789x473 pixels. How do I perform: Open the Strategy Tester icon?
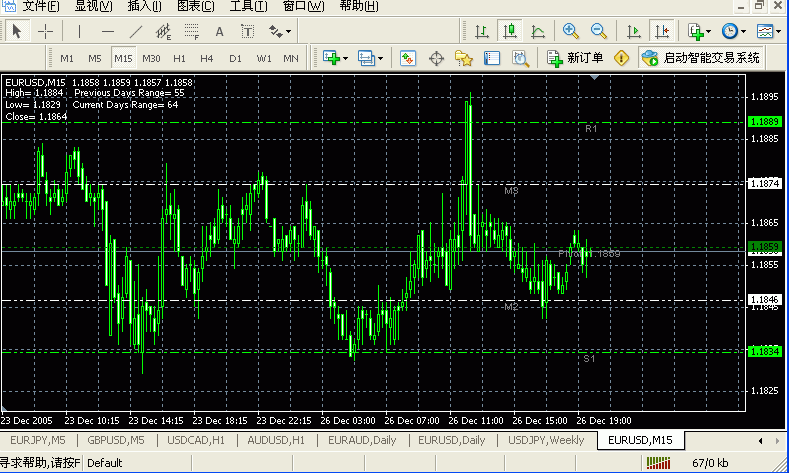point(519,58)
